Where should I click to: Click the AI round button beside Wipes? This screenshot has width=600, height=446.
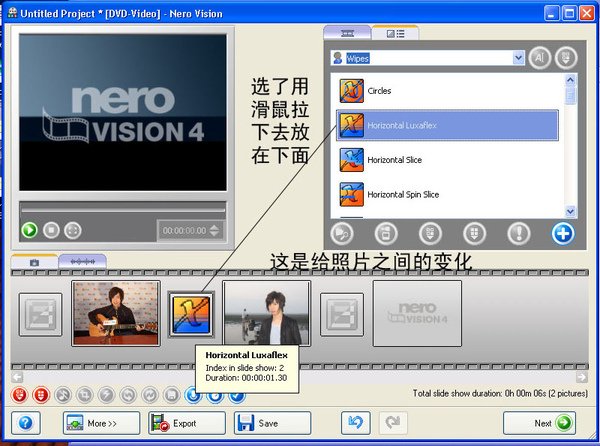[x=540, y=58]
